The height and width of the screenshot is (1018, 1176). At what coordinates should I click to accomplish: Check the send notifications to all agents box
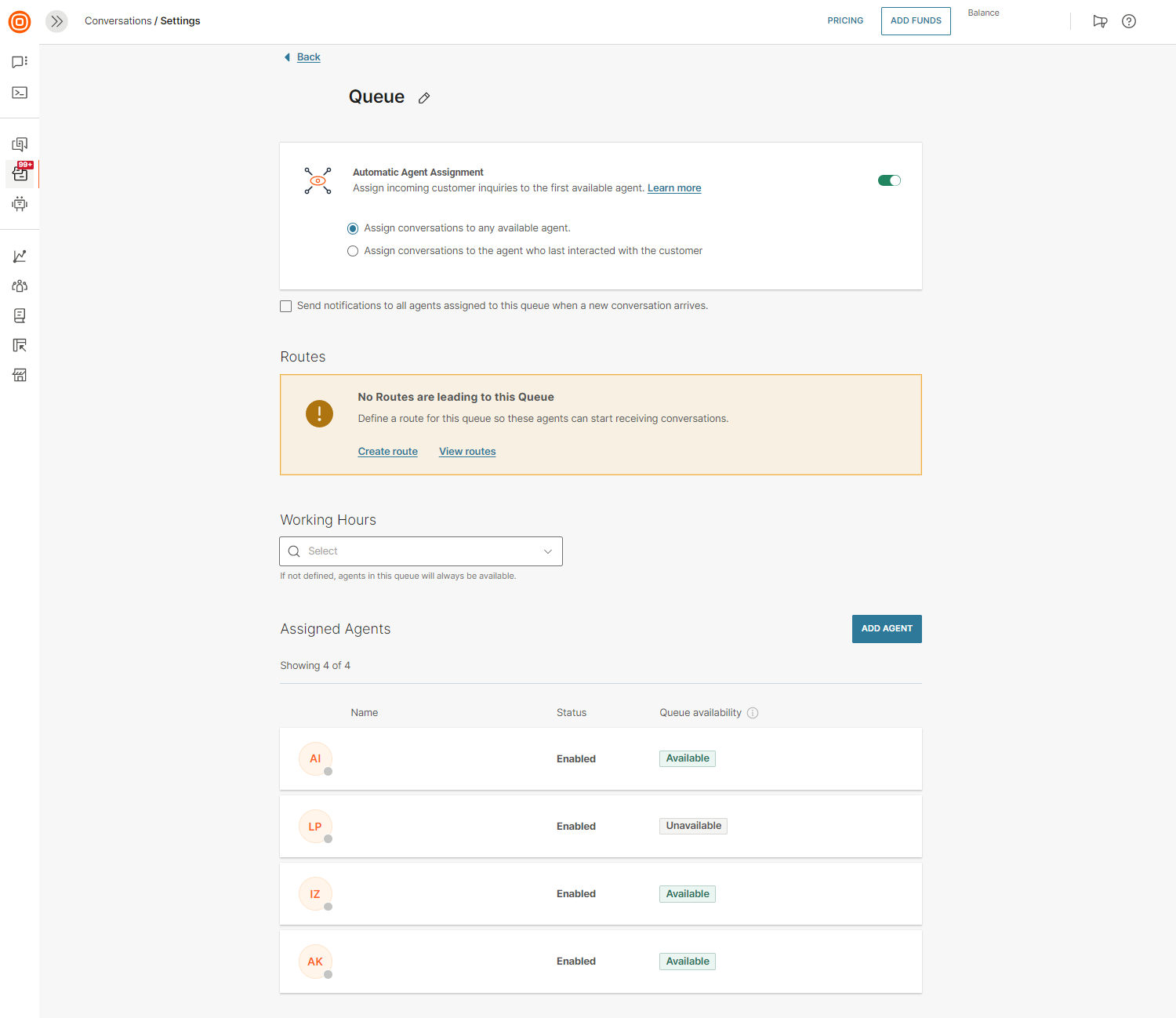pyautogui.click(x=286, y=307)
